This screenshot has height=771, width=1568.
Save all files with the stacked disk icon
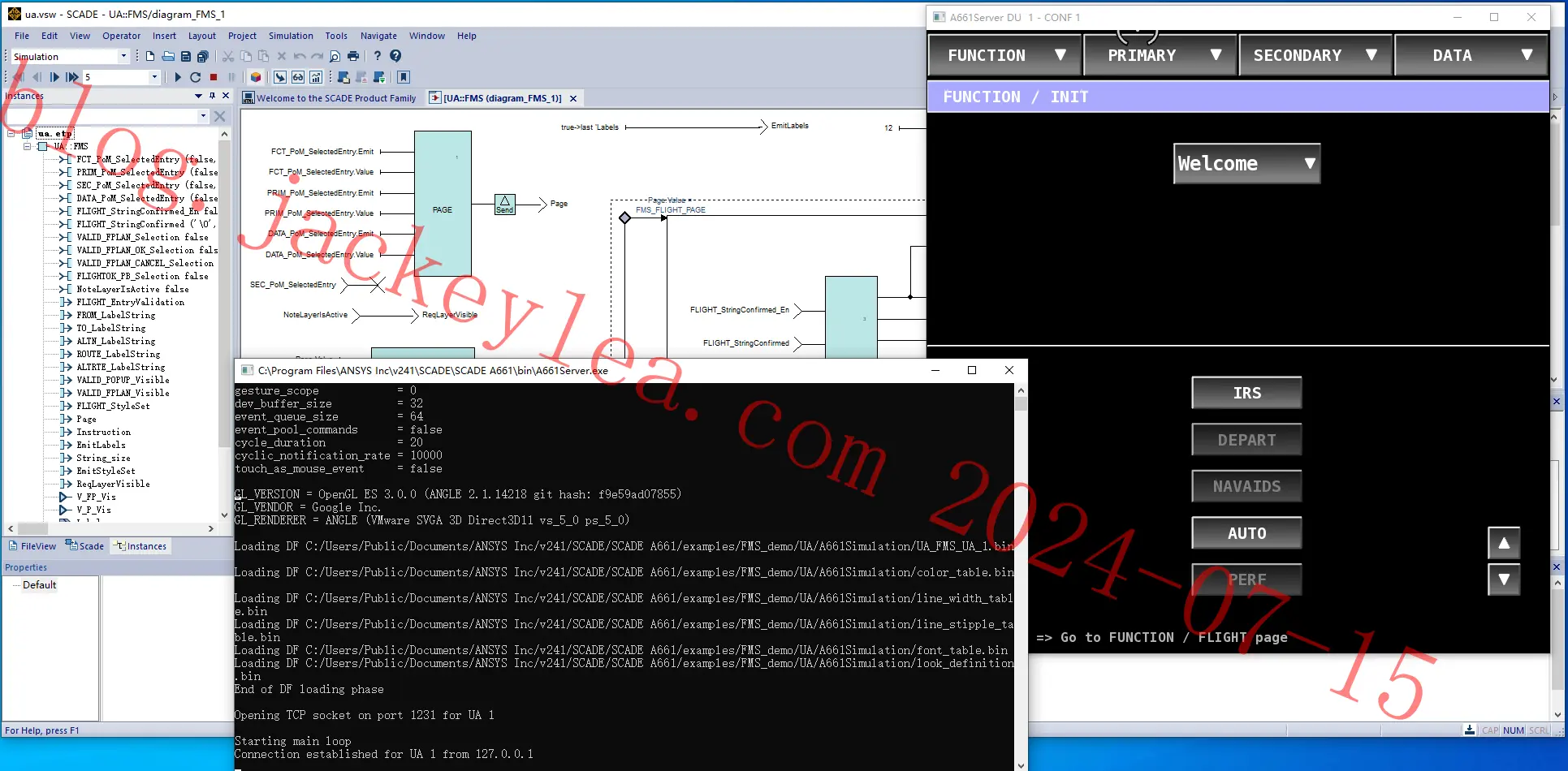pos(203,56)
